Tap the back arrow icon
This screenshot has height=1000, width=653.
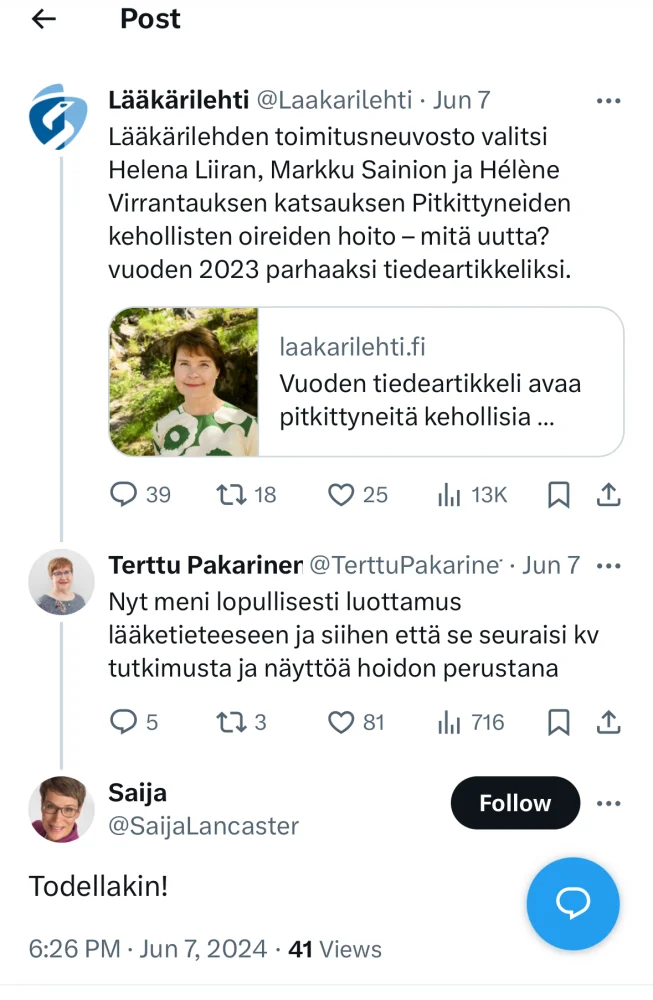point(44,19)
